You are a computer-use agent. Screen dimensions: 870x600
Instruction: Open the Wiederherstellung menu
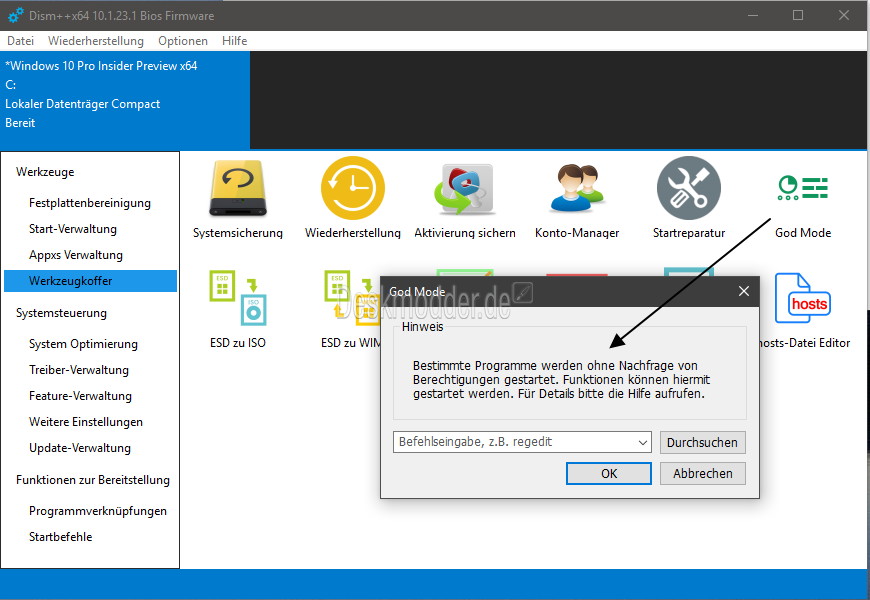coord(96,41)
